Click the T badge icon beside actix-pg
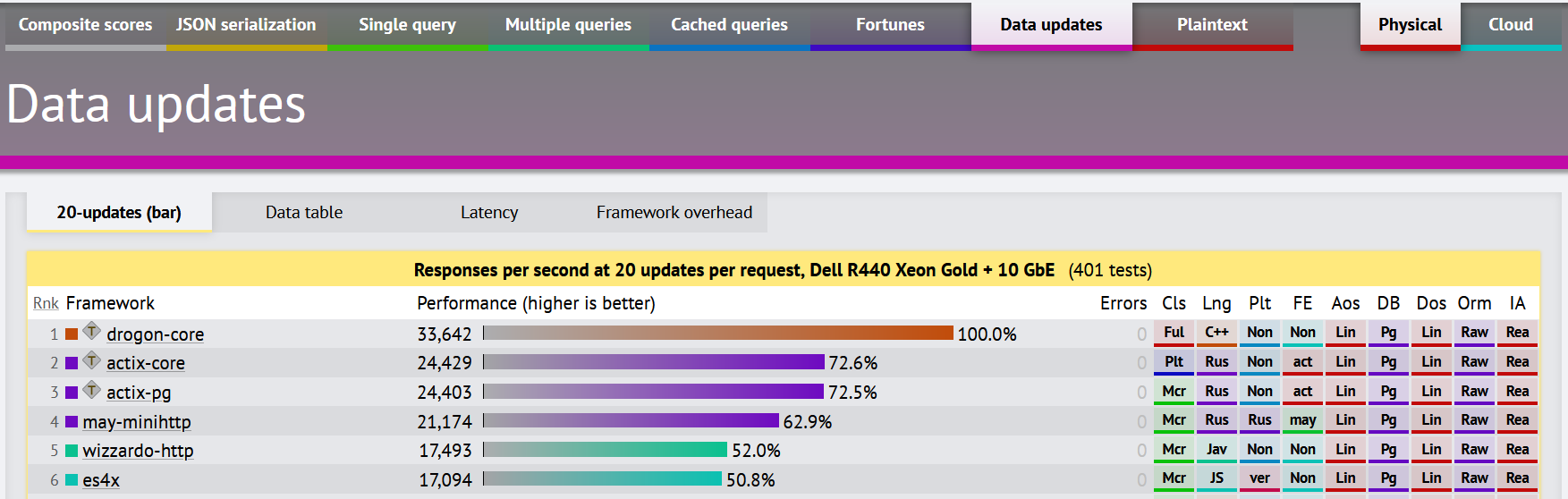The height and width of the screenshot is (499, 1568). point(91,391)
